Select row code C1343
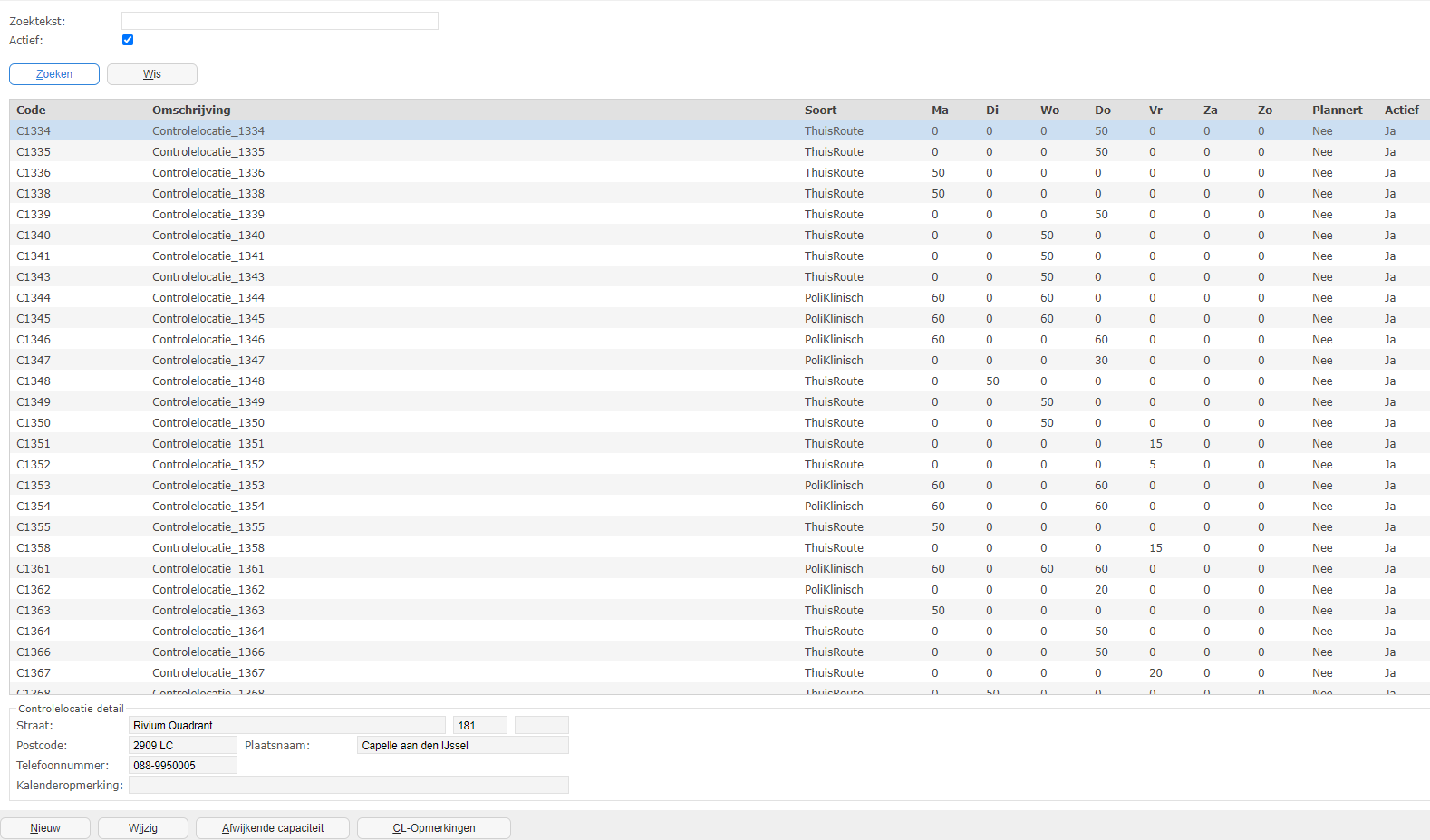 coord(720,277)
